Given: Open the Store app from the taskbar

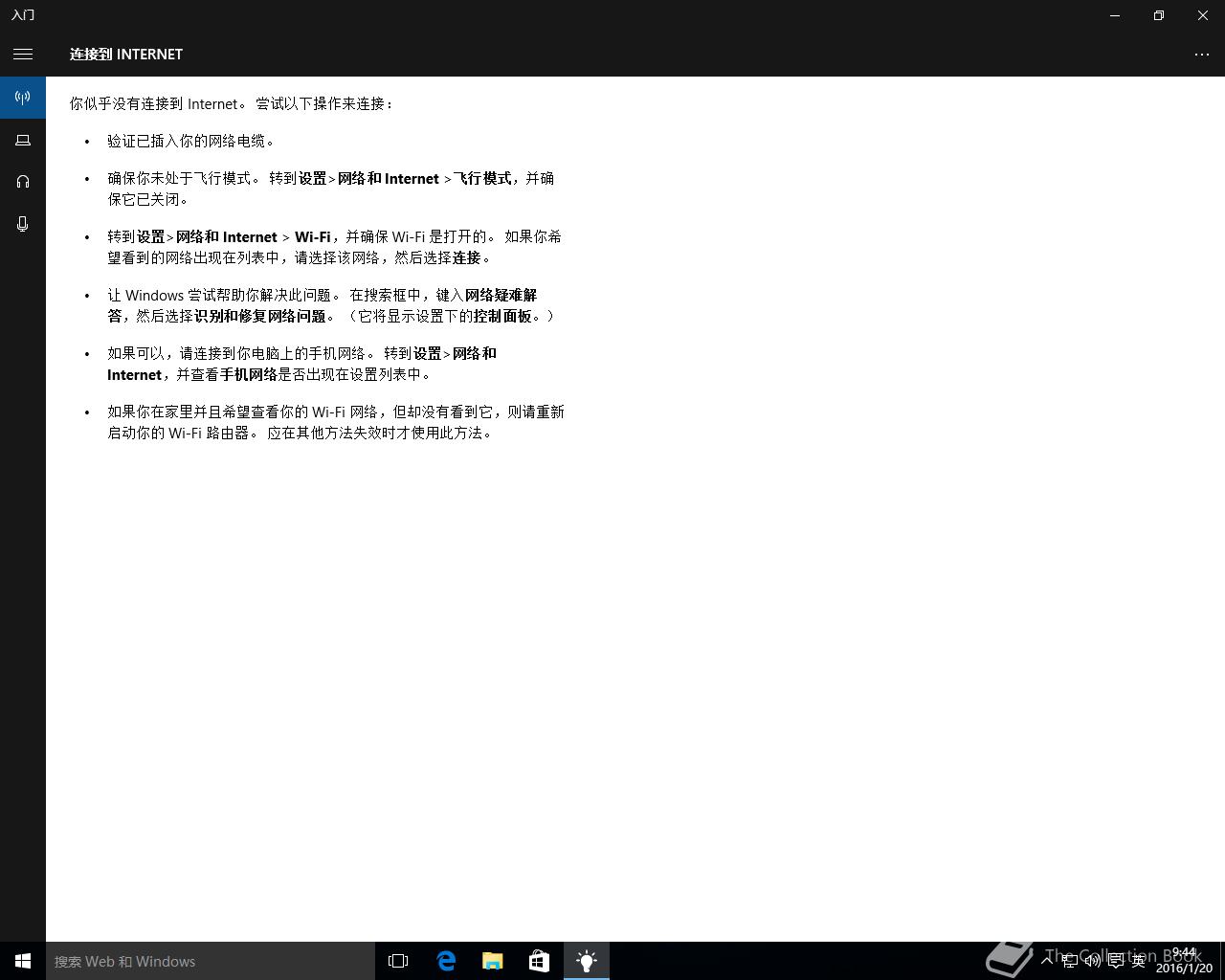Looking at the screenshot, I should [x=539, y=961].
